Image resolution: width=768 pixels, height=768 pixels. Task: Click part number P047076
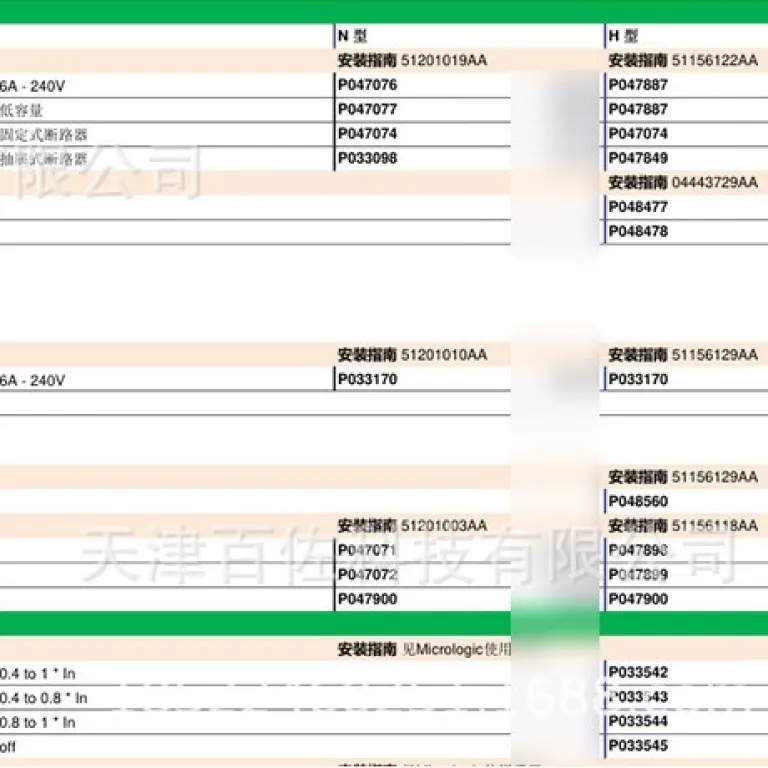tap(367, 85)
